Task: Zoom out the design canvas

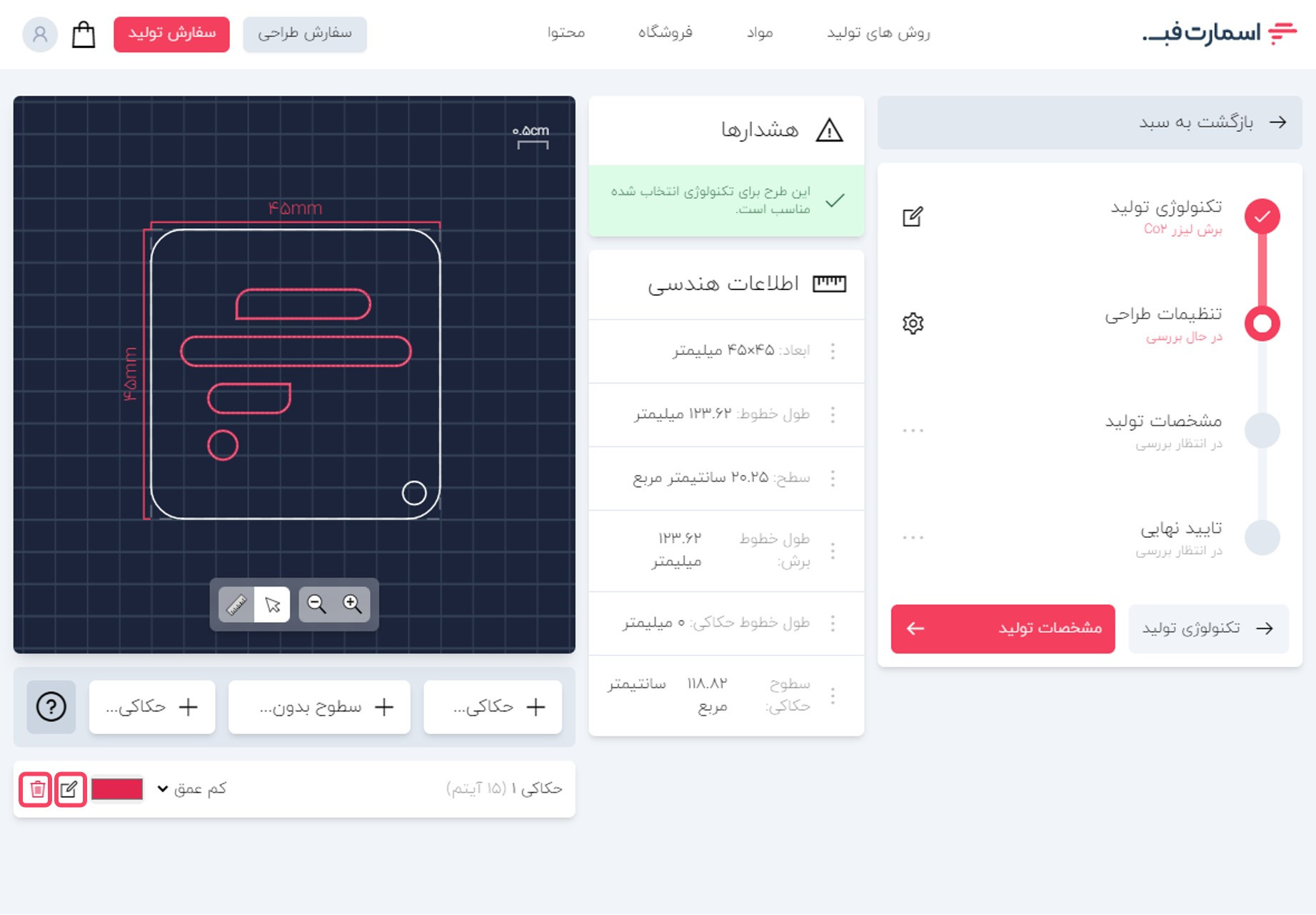Action: [x=316, y=605]
